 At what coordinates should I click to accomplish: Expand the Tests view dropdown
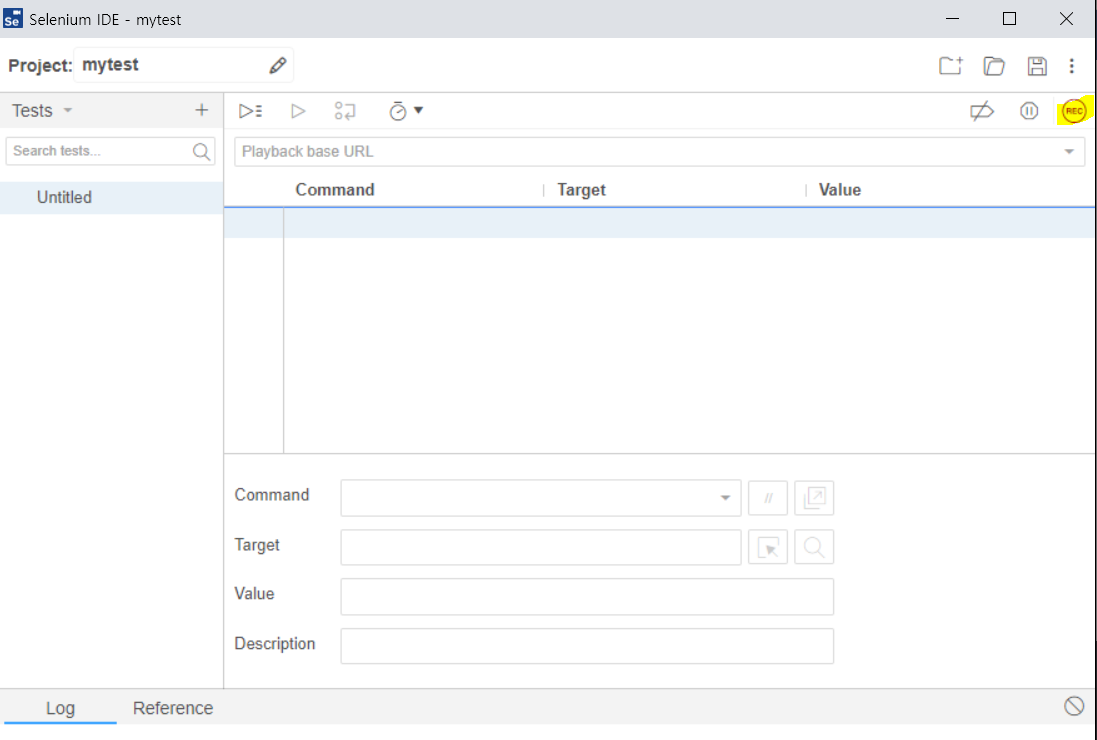[68, 111]
